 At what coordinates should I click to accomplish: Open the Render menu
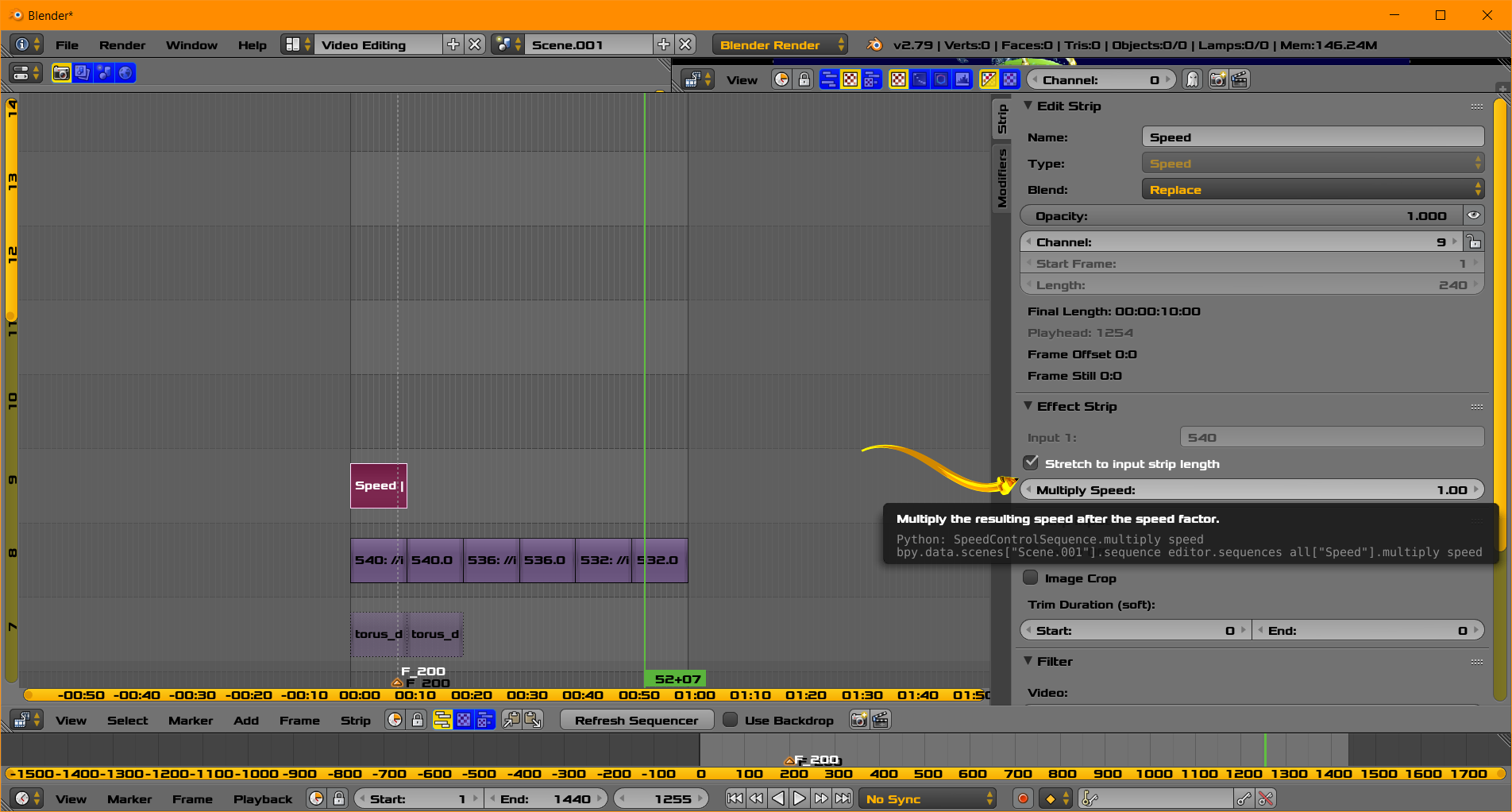tap(122, 44)
